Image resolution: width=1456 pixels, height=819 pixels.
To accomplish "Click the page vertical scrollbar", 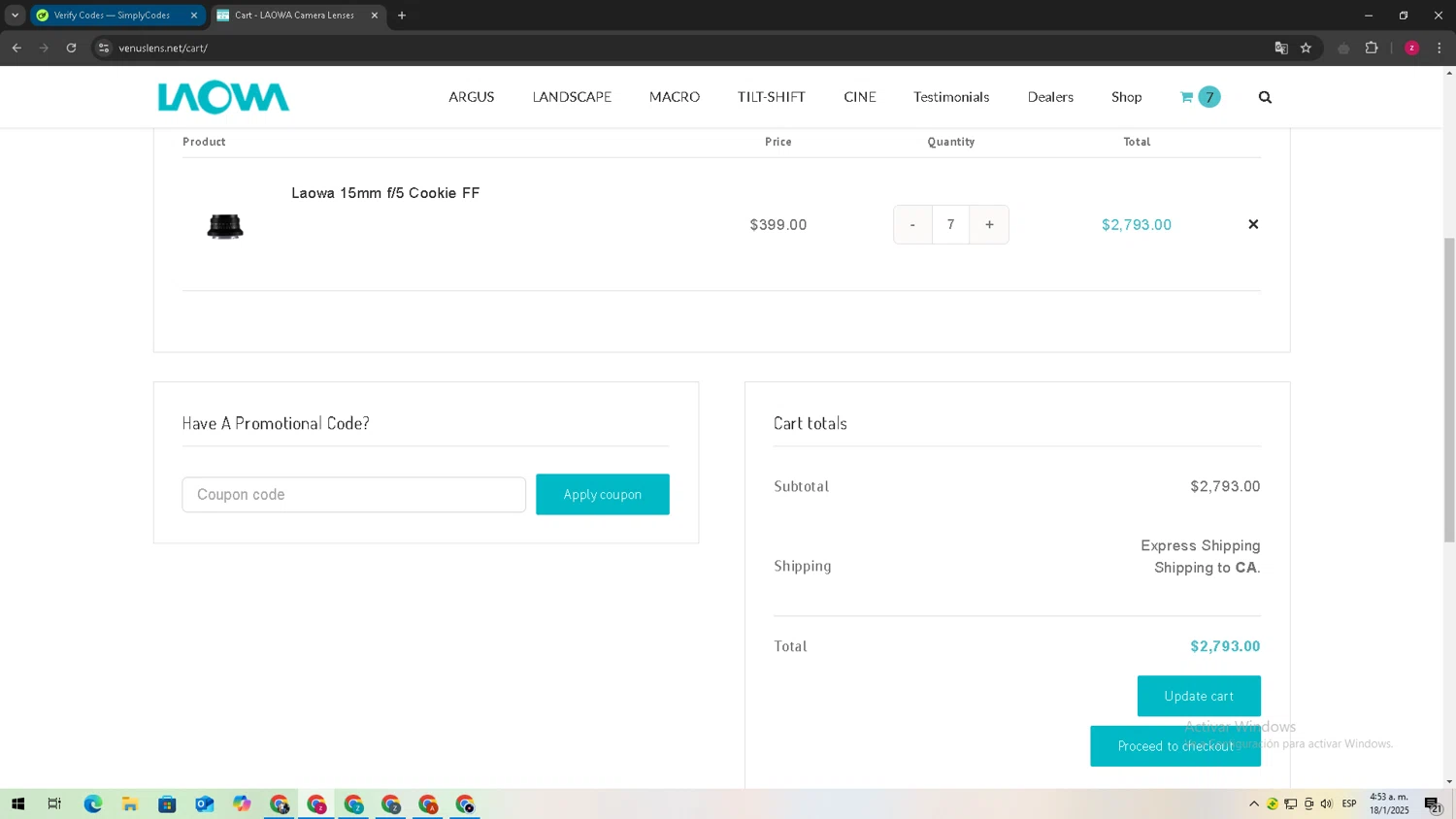I will click(x=1449, y=388).
